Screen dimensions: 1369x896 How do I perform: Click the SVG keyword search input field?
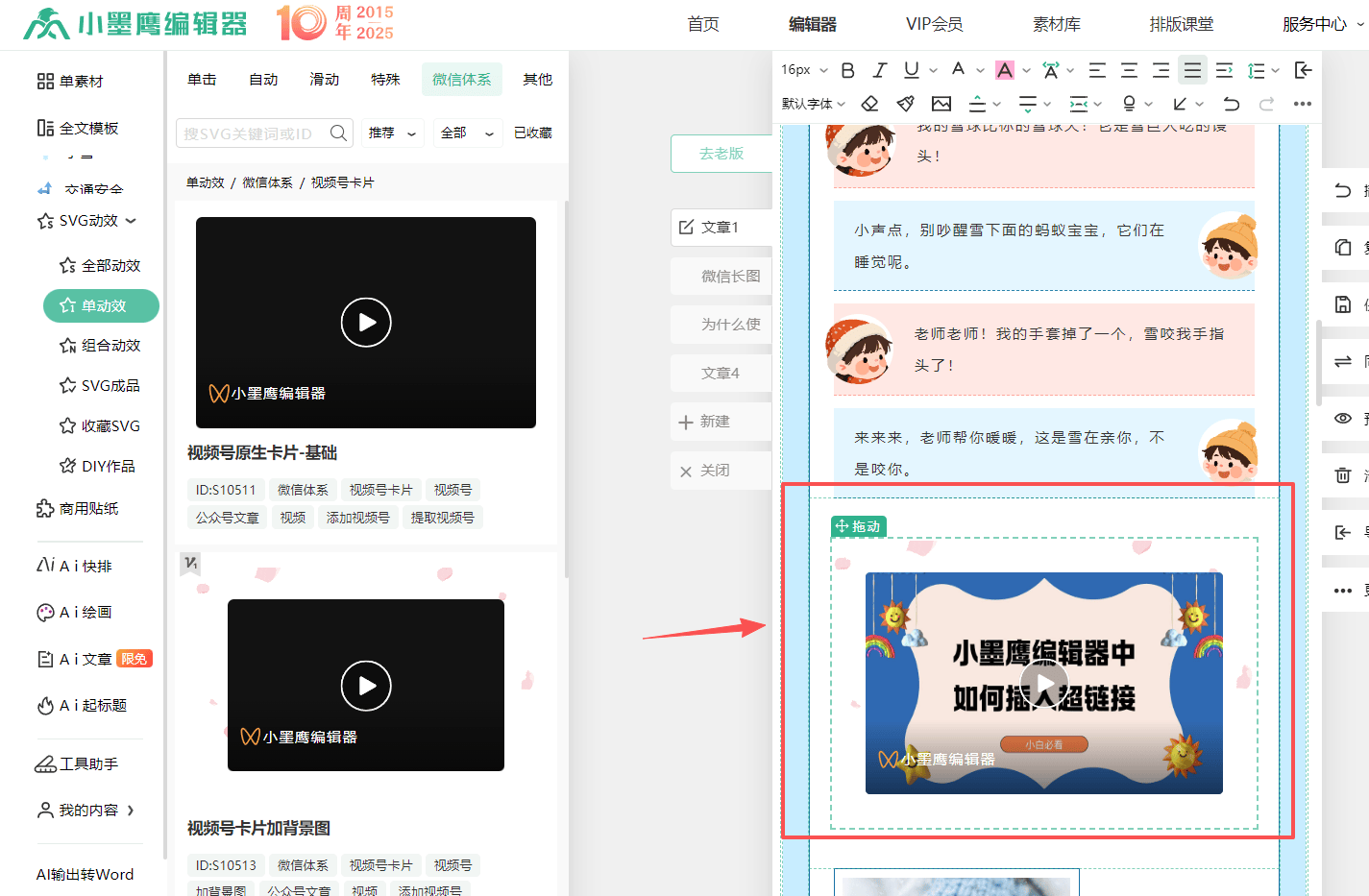pyautogui.click(x=254, y=133)
